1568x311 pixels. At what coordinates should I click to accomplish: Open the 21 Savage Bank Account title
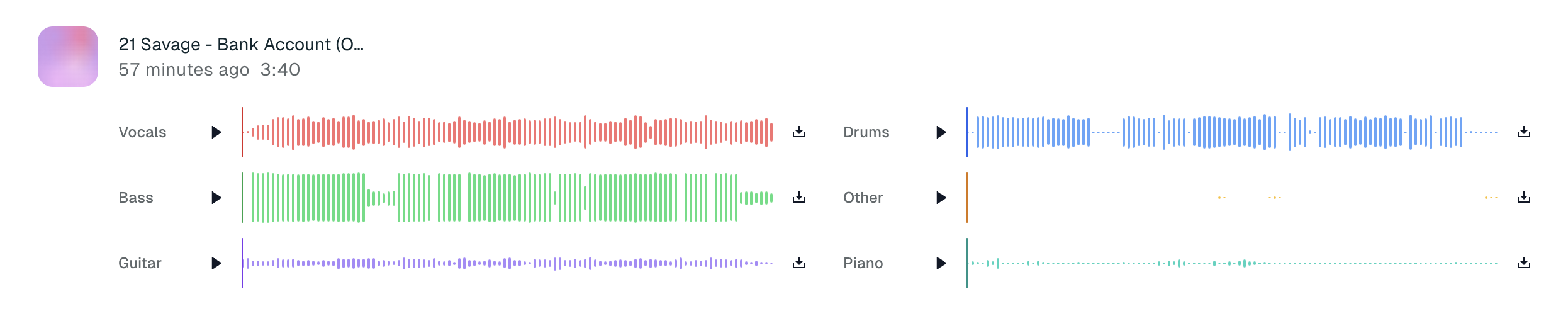point(241,45)
